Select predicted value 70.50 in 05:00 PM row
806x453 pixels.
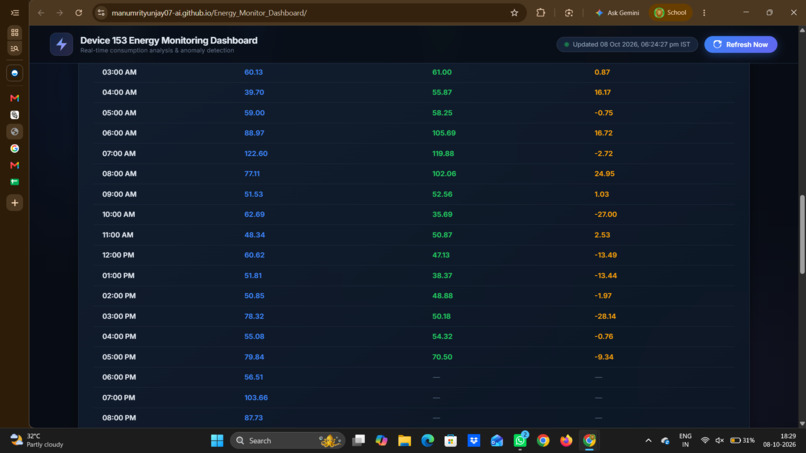[442, 357]
